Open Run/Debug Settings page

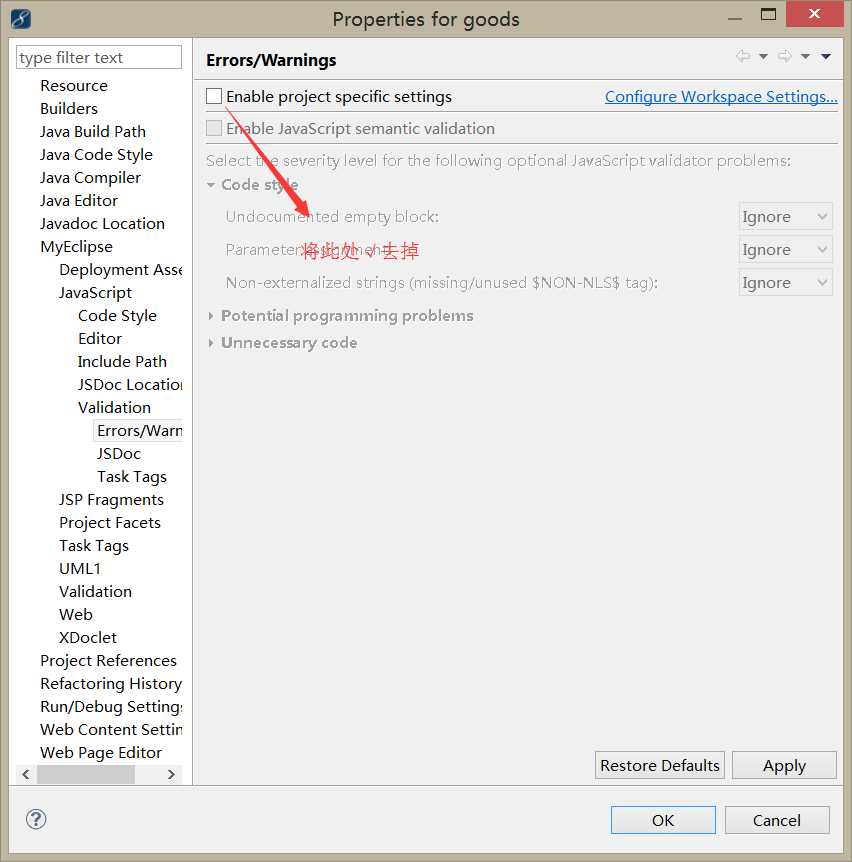pos(111,707)
